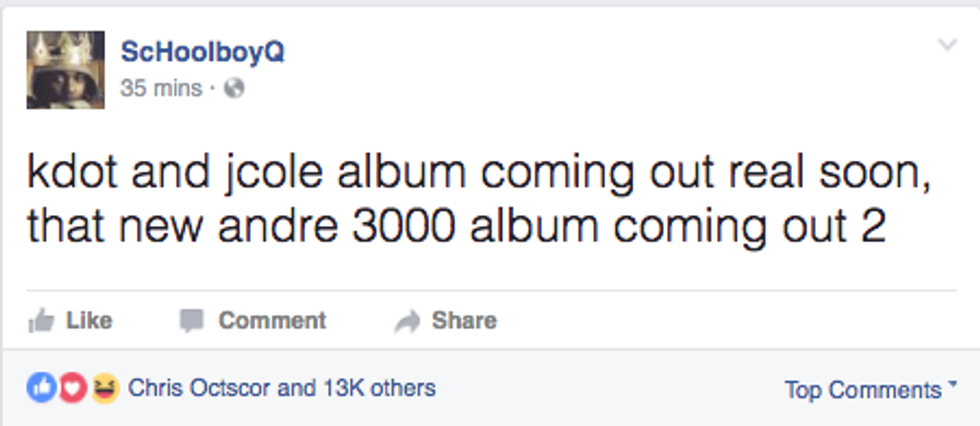Click the small arrow after Top Comments

(951, 385)
